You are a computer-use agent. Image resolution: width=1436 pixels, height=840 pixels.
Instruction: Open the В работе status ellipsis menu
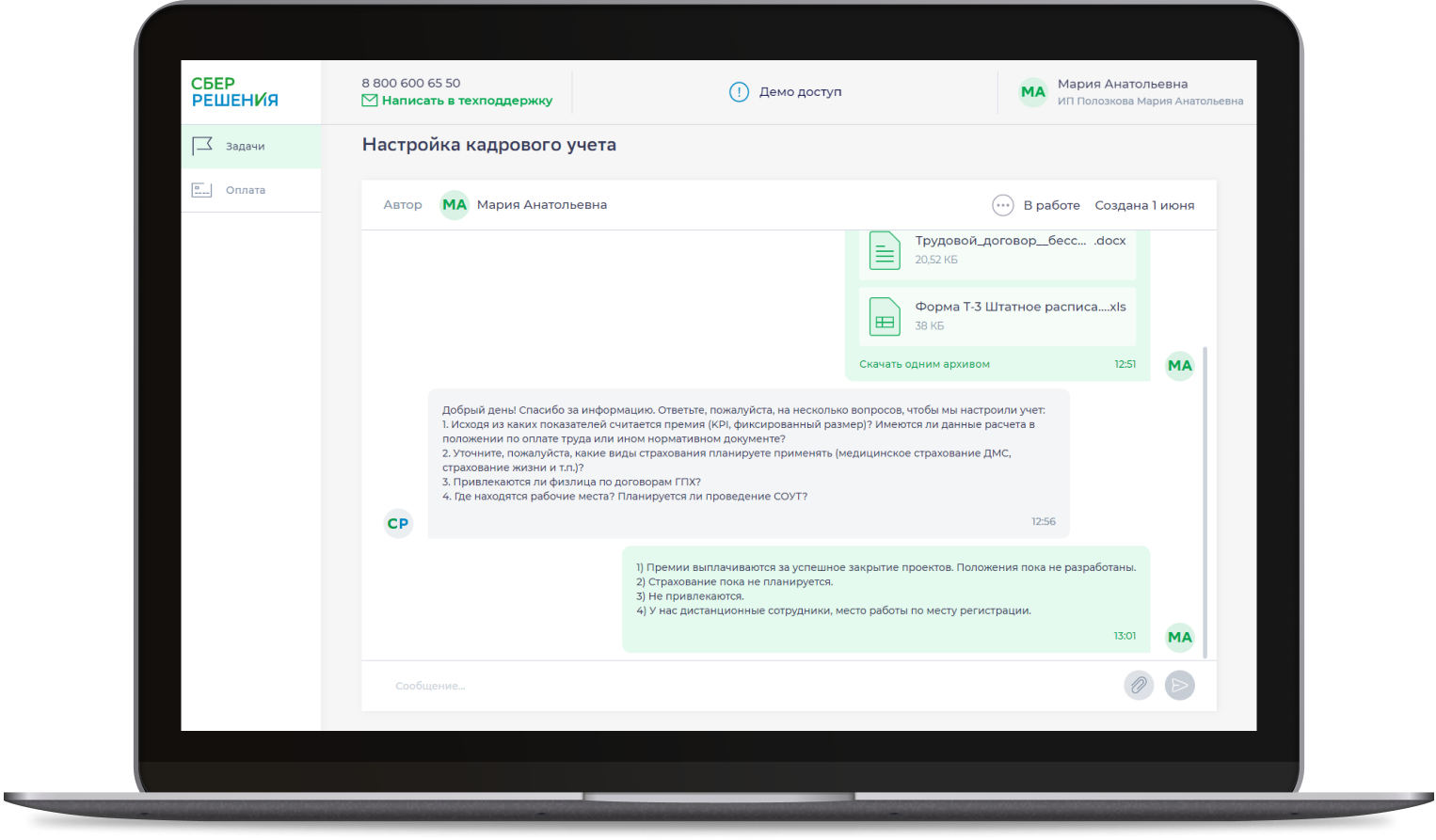tap(1002, 205)
